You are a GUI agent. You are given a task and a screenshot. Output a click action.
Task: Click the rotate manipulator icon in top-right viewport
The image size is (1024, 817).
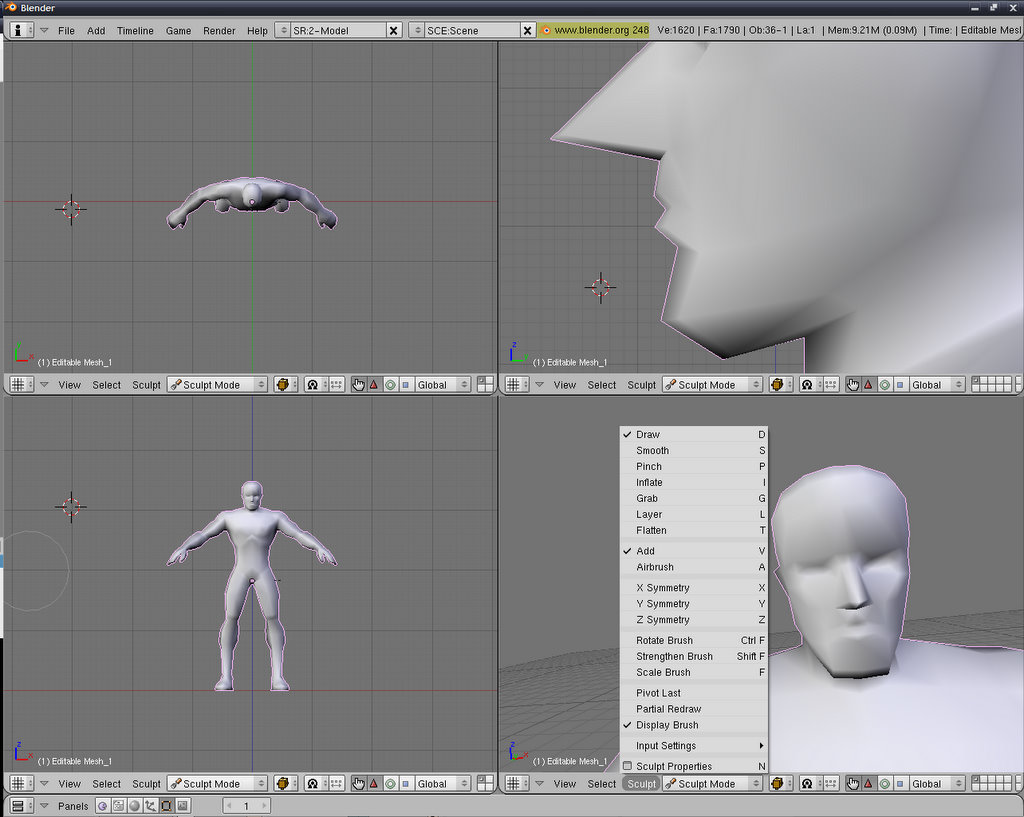click(x=885, y=384)
